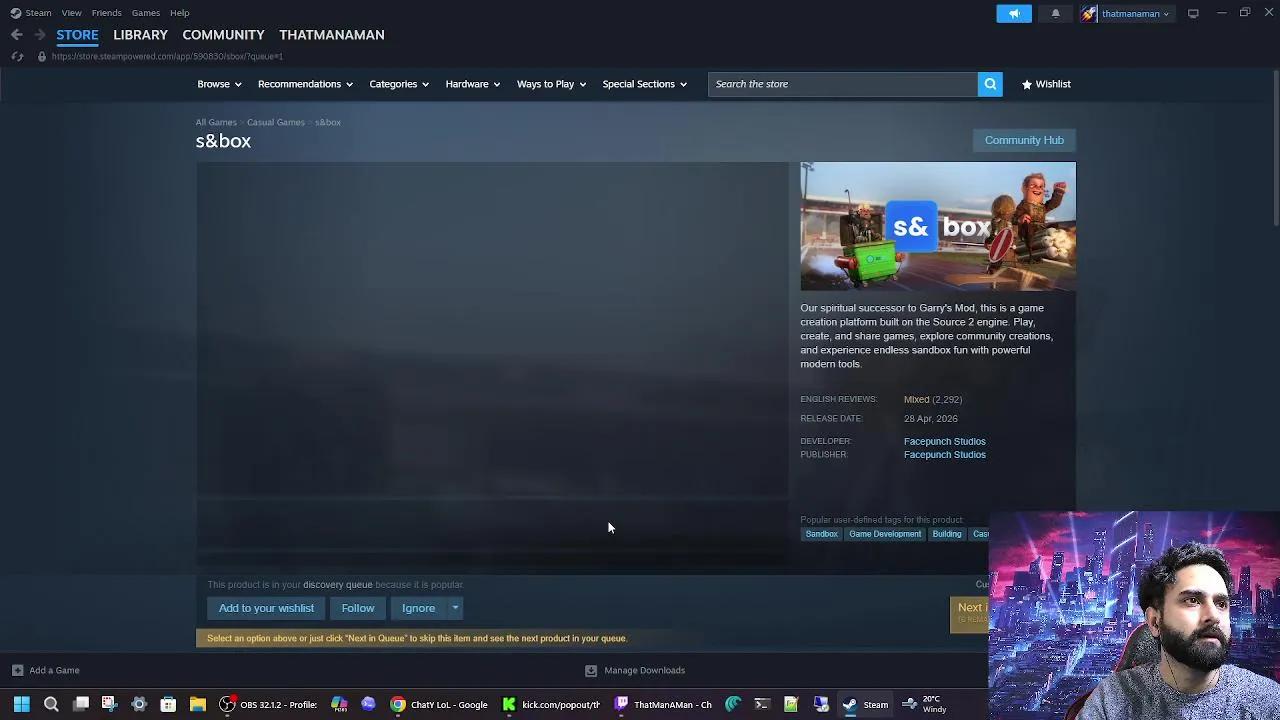Switch to Big Picture mode monitor icon

click(1193, 14)
